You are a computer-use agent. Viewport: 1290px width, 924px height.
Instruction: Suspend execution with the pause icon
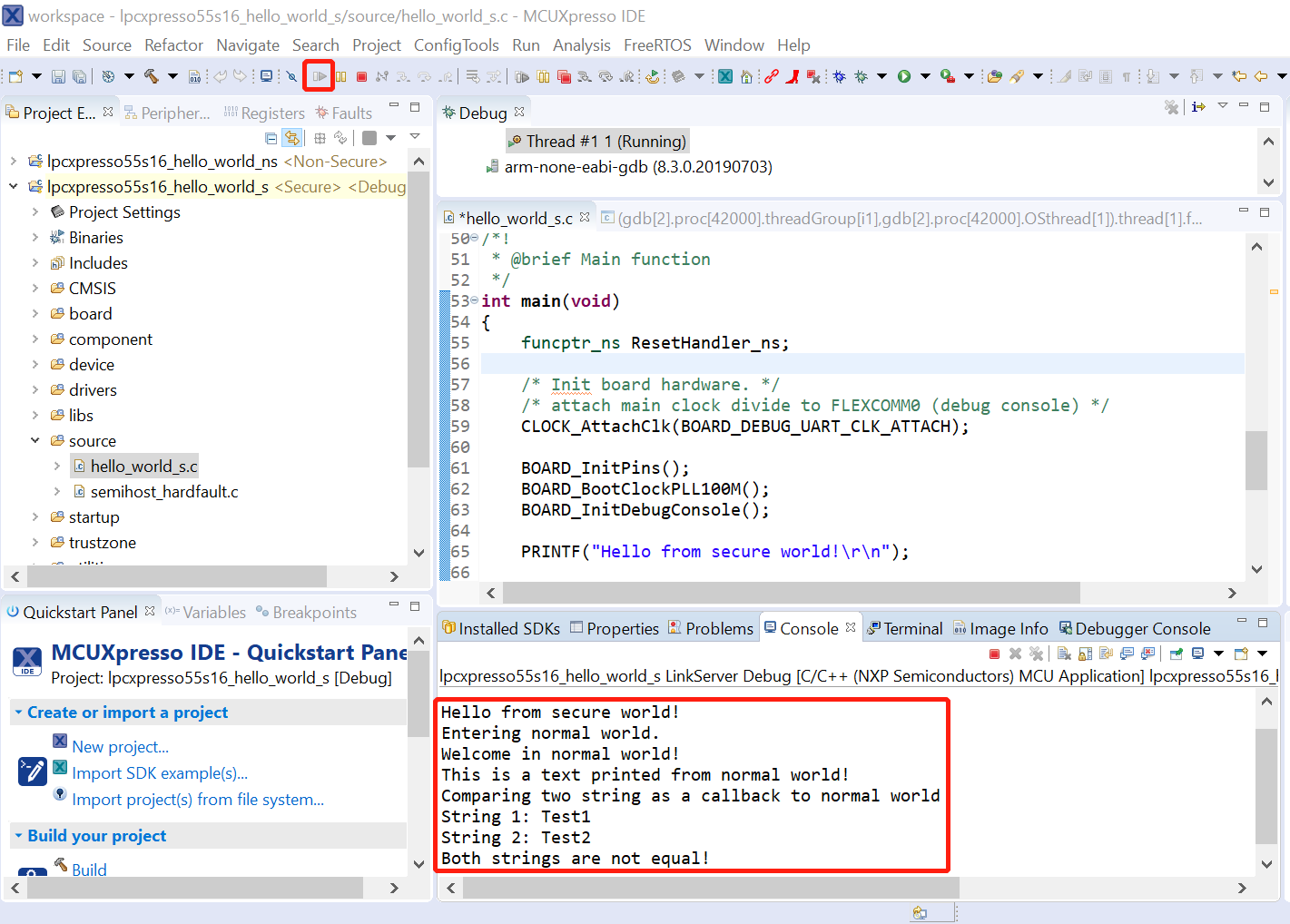(341, 77)
